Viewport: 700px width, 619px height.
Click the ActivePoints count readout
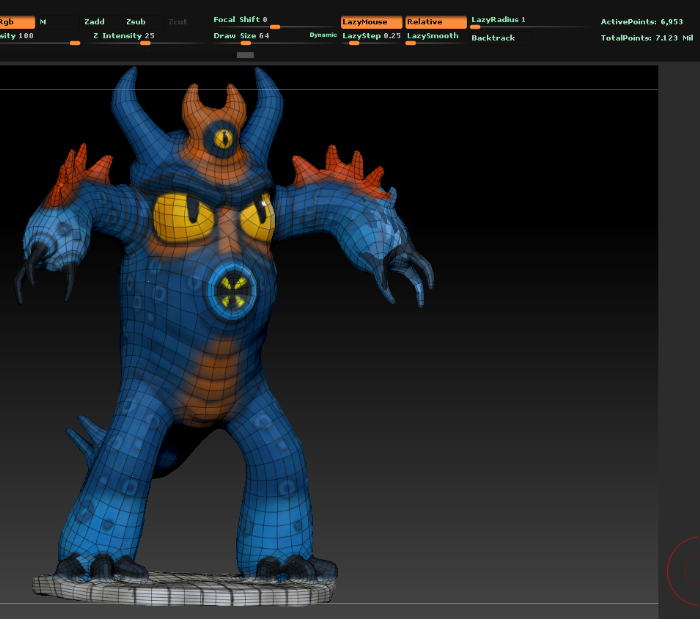point(641,22)
